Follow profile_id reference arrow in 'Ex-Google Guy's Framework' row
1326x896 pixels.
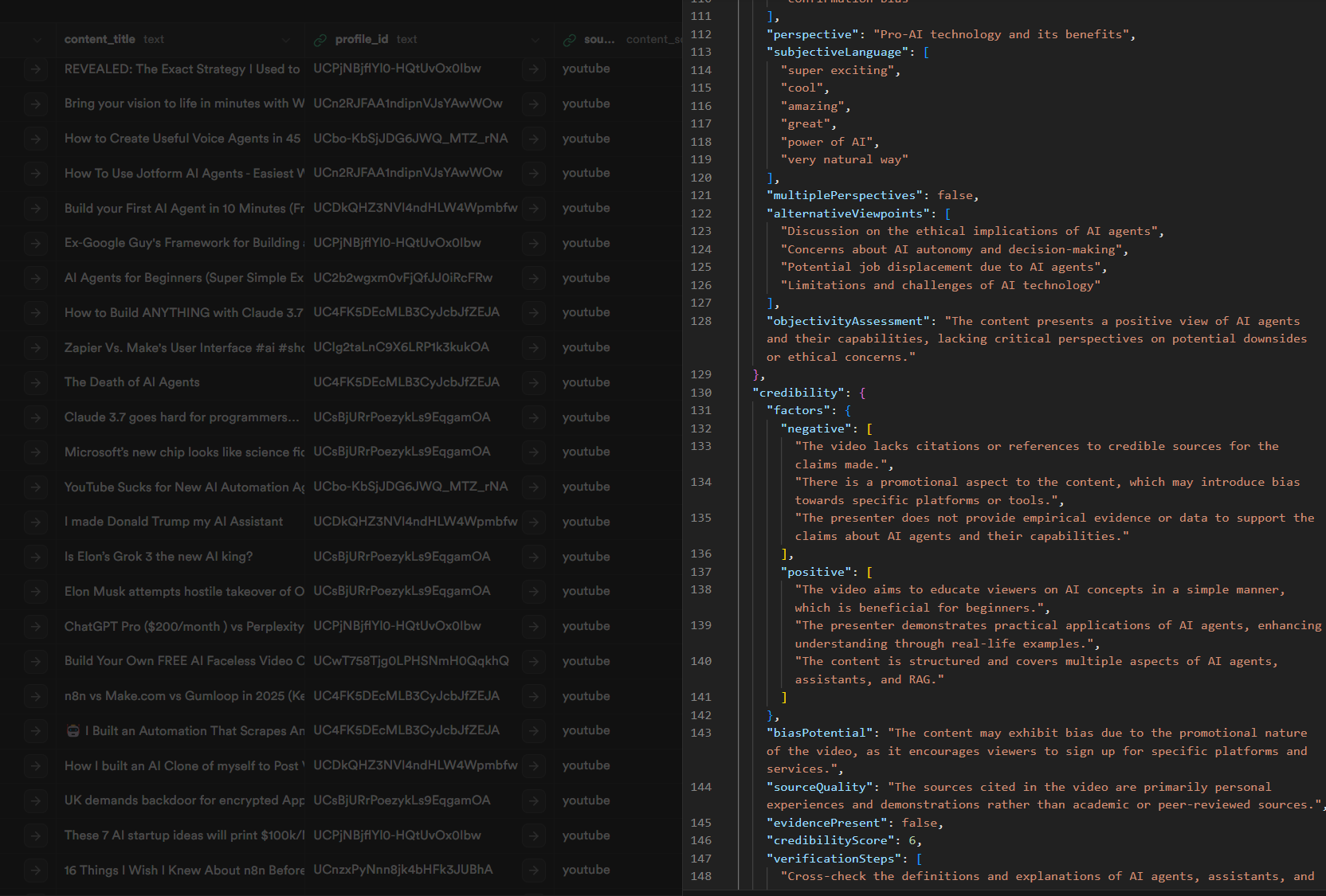click(533, 243)
